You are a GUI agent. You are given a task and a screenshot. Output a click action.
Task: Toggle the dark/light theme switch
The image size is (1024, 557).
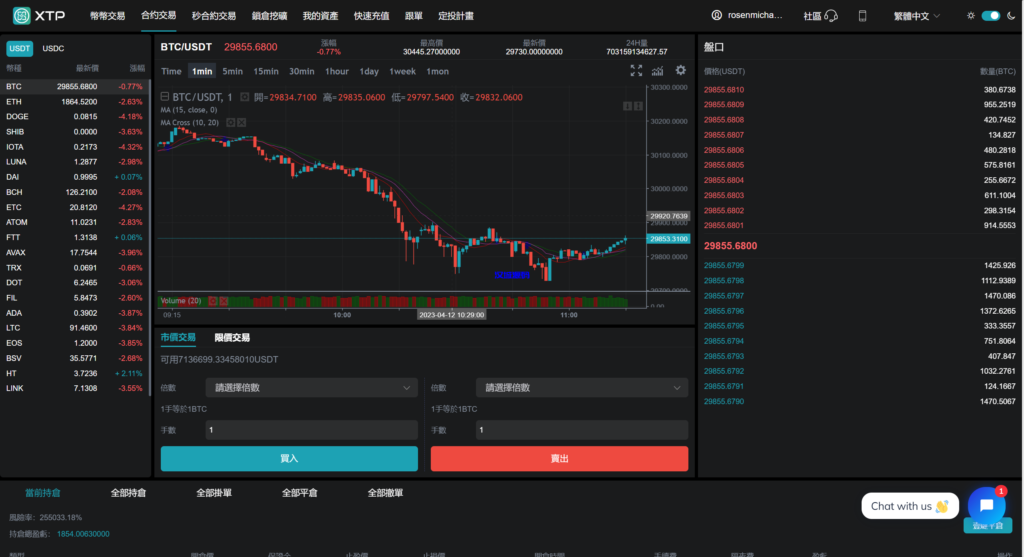click(x=990, y=16)
